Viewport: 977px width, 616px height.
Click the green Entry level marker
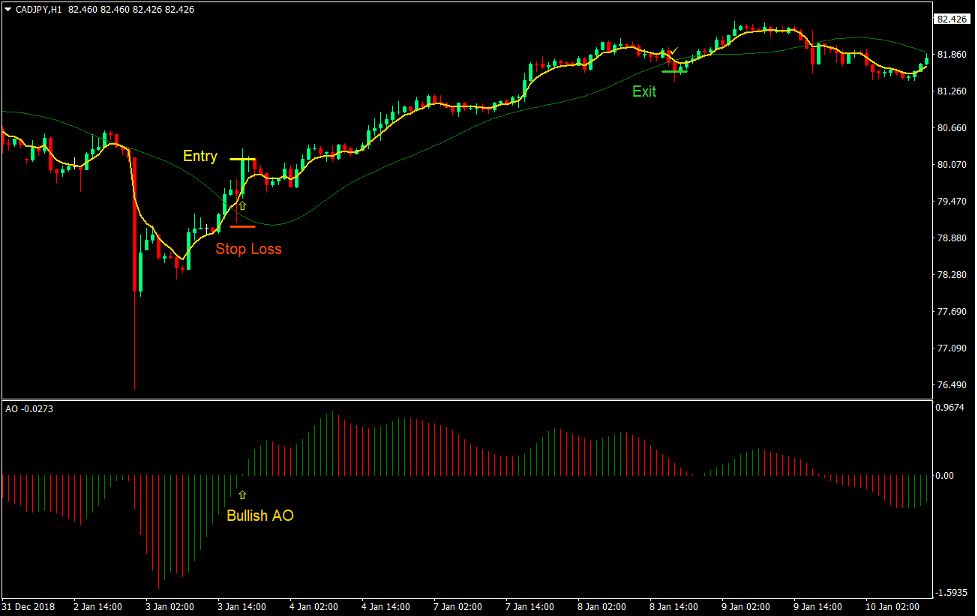pos(241,159)
